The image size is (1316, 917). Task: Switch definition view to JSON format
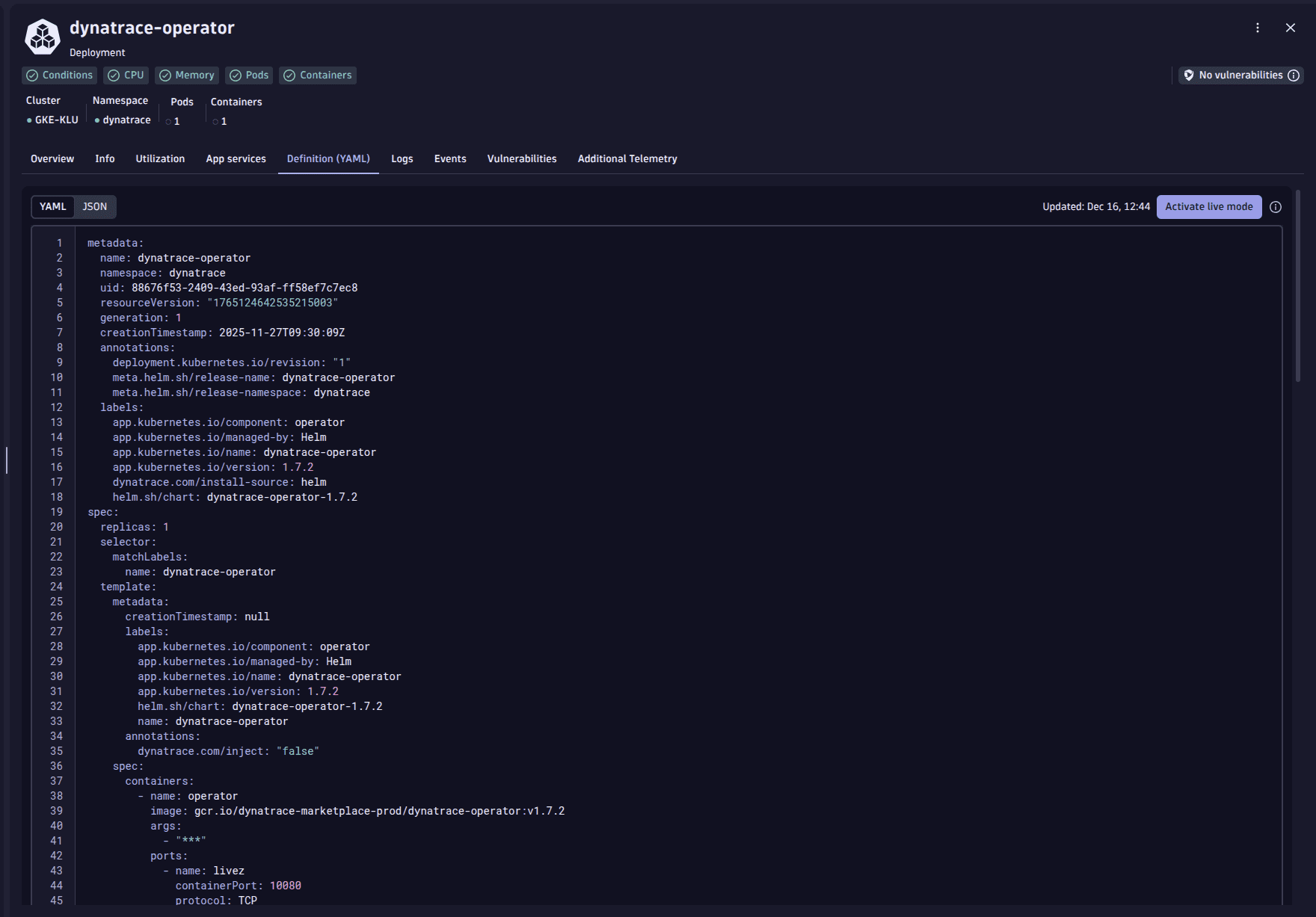click(x=95, y=207)
